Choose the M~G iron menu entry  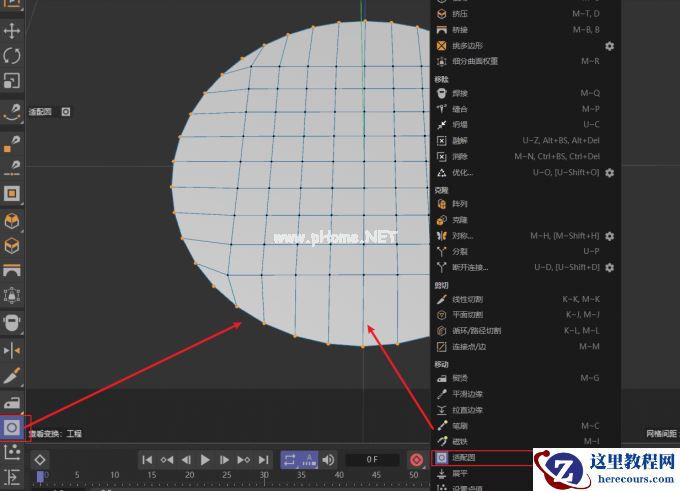(525, 378)
